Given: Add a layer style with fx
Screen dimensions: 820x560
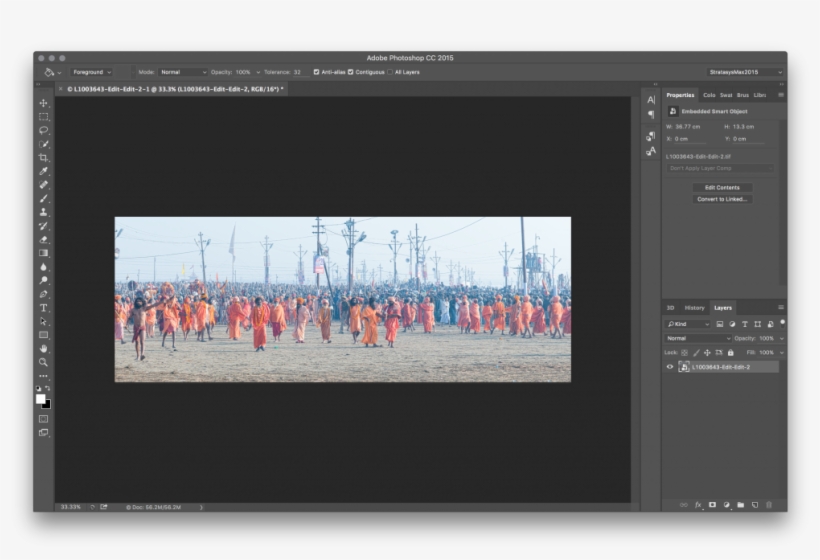Looking at the screenshot, I should pos(698,505).
